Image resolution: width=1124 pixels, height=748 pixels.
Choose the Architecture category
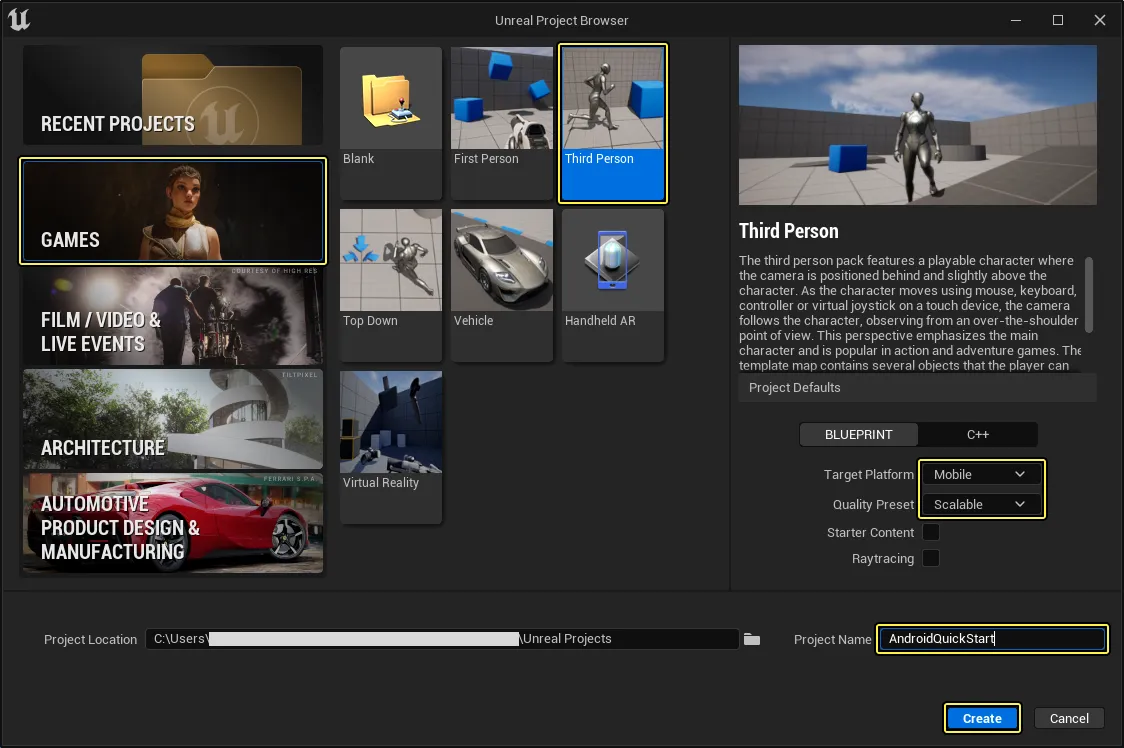173,420
